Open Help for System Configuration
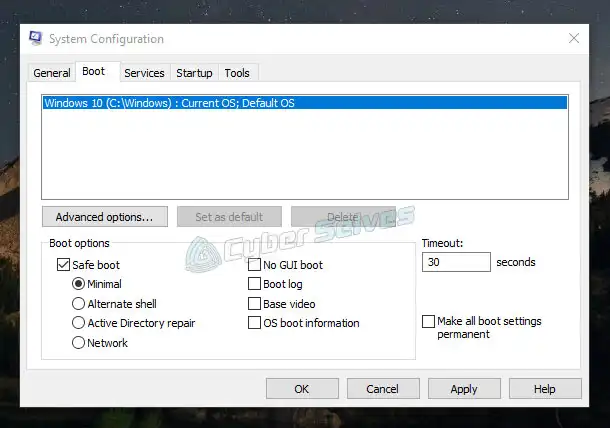The width and height of the screenshot is (610, 428). (x=545, y=389)
